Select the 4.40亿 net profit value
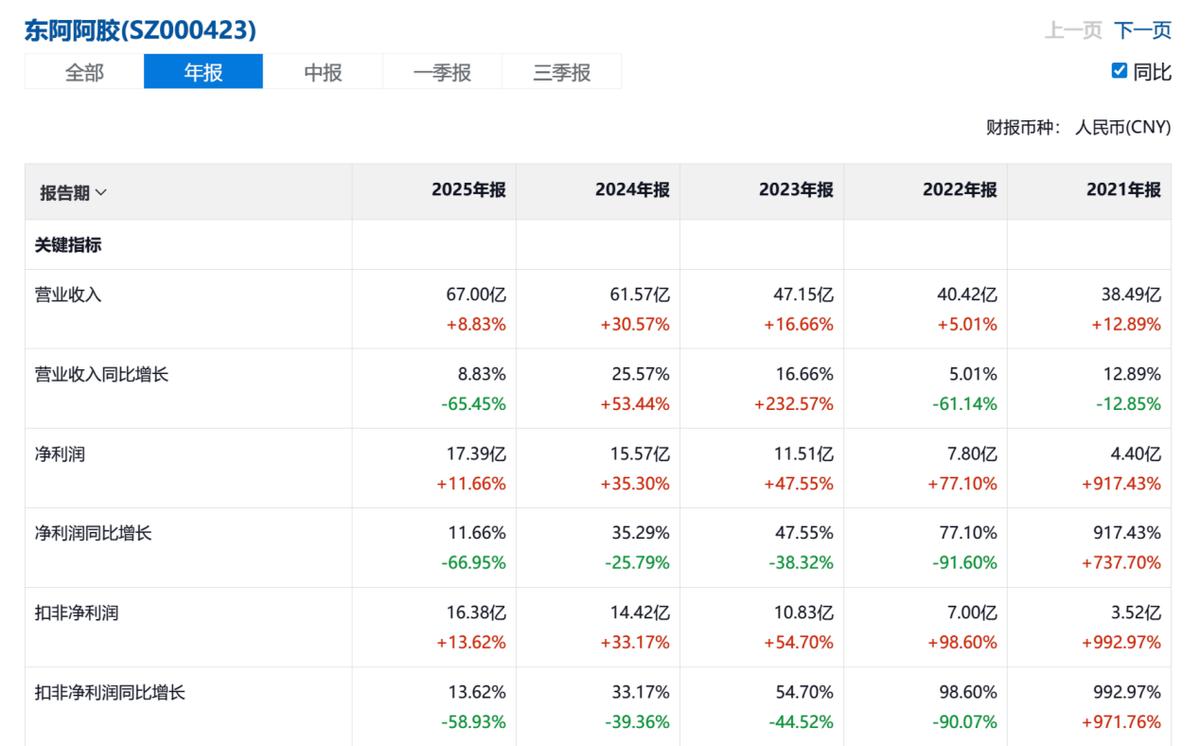This screenshot has height=746, width=1200. 1137,454
